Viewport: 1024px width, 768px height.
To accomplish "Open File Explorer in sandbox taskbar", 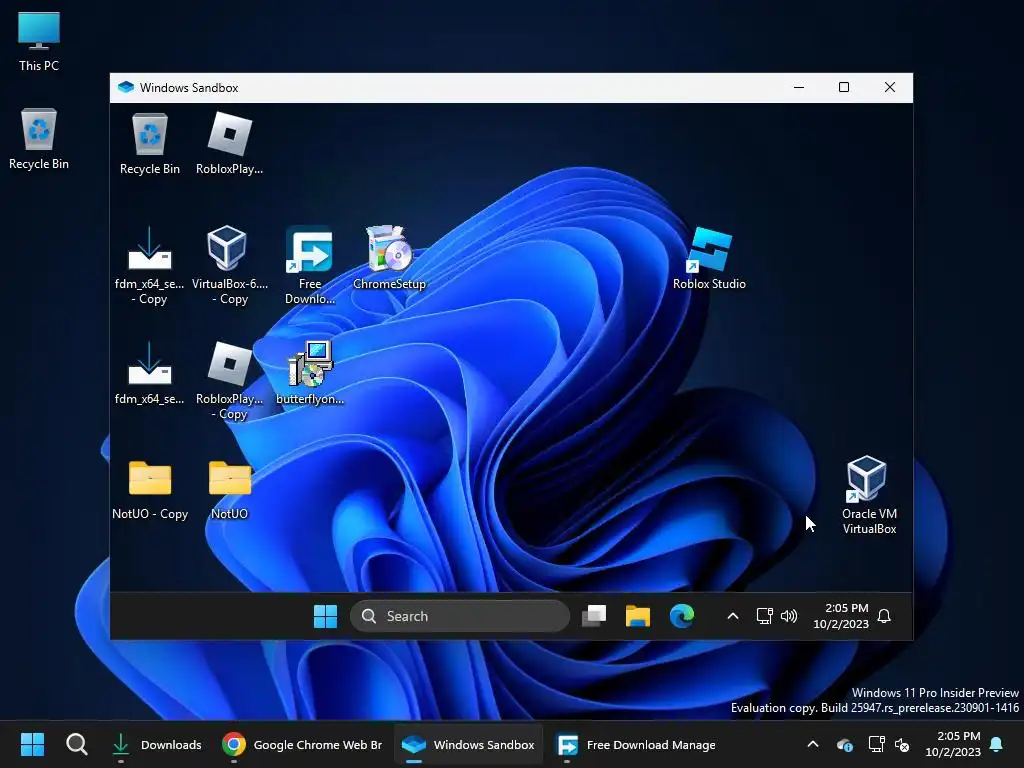I will click(x=637, y=616).
